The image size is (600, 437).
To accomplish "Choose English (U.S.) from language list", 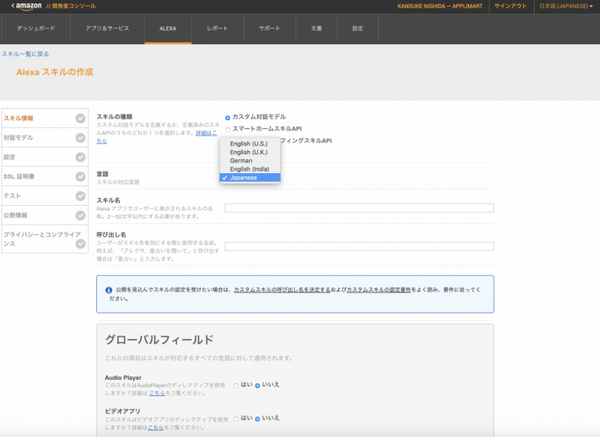I will 247,144.
